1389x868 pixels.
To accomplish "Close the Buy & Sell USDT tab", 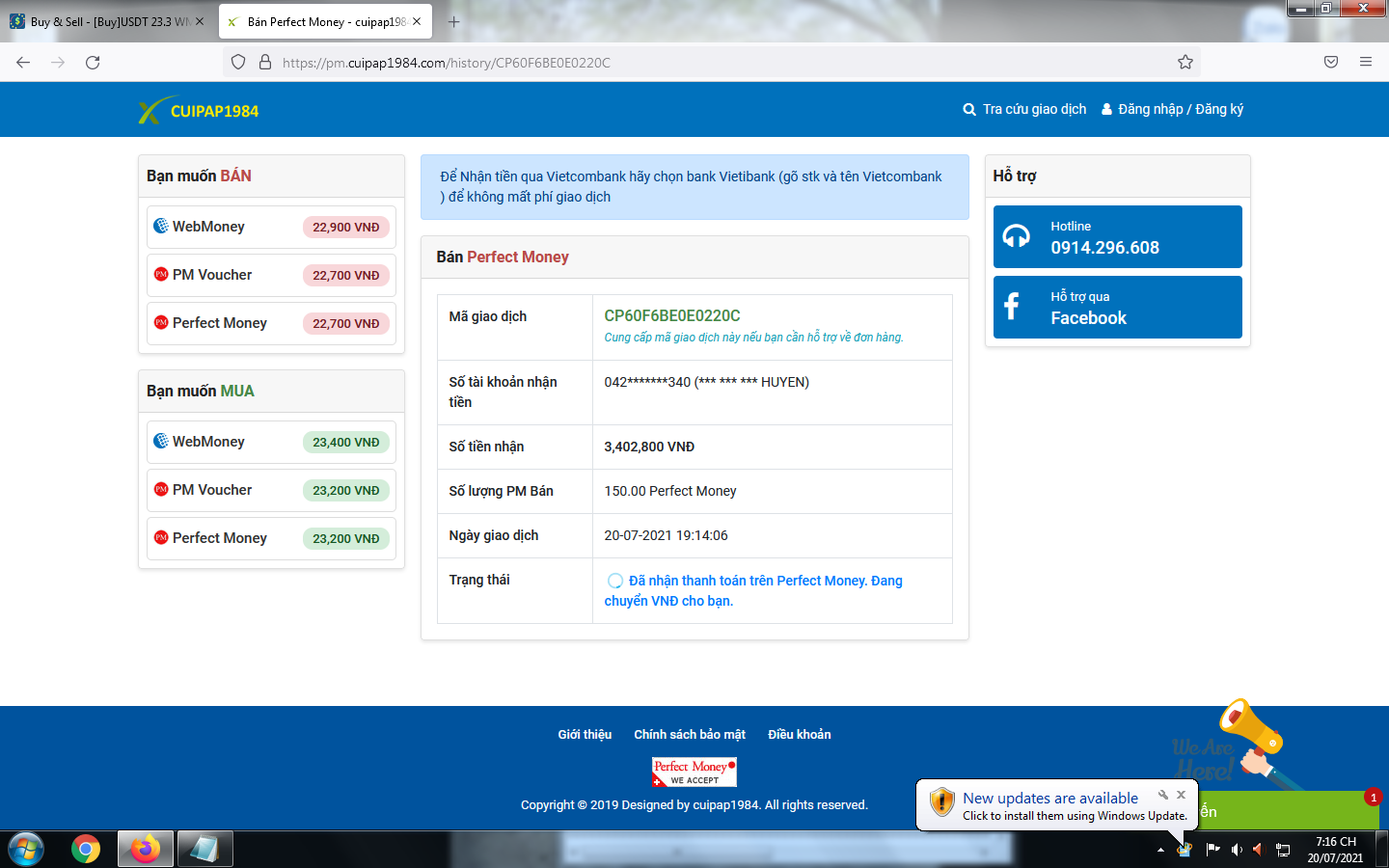I will coord(200,21).
